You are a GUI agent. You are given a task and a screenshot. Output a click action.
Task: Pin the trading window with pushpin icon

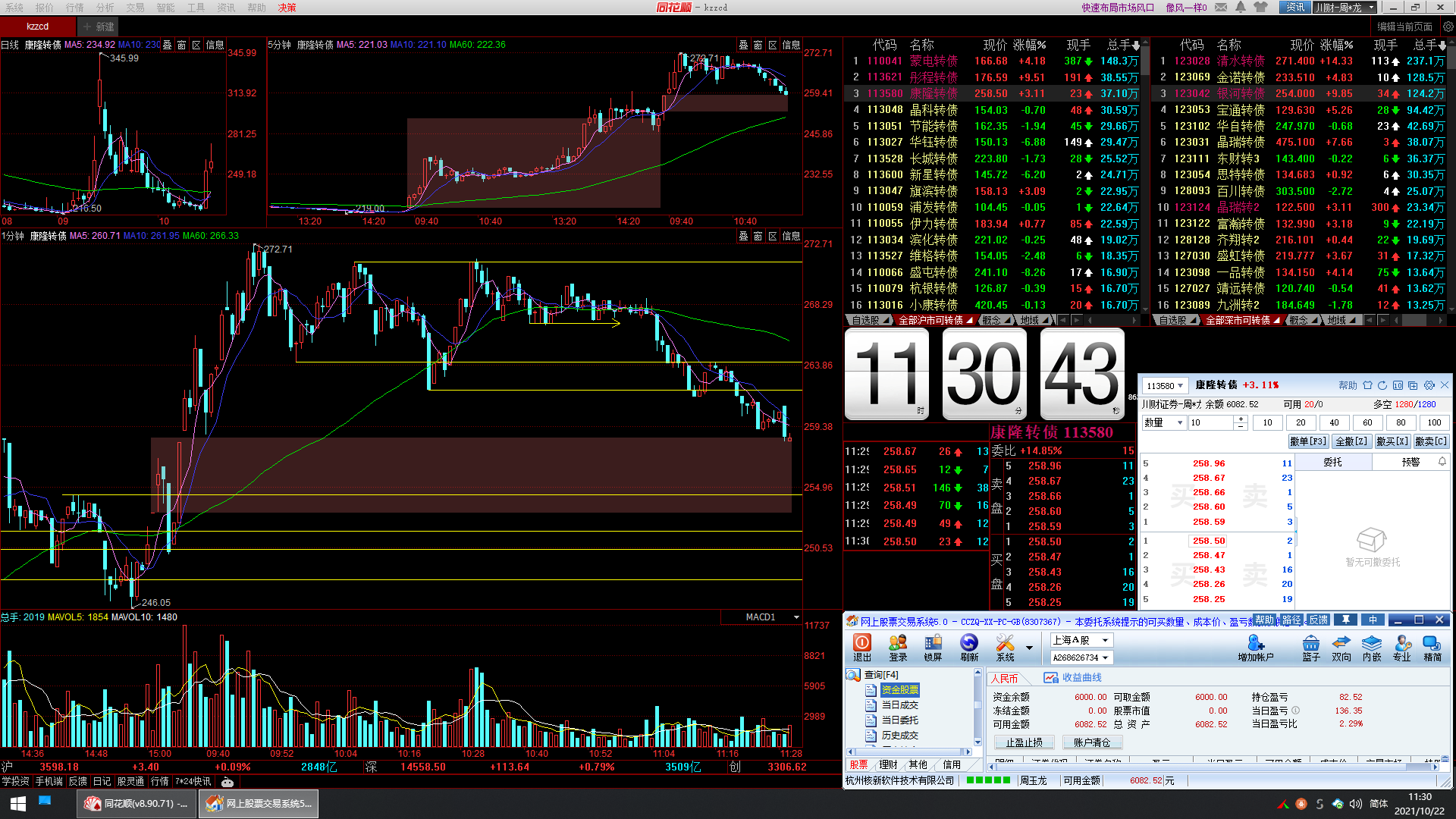pos(1345,620)
